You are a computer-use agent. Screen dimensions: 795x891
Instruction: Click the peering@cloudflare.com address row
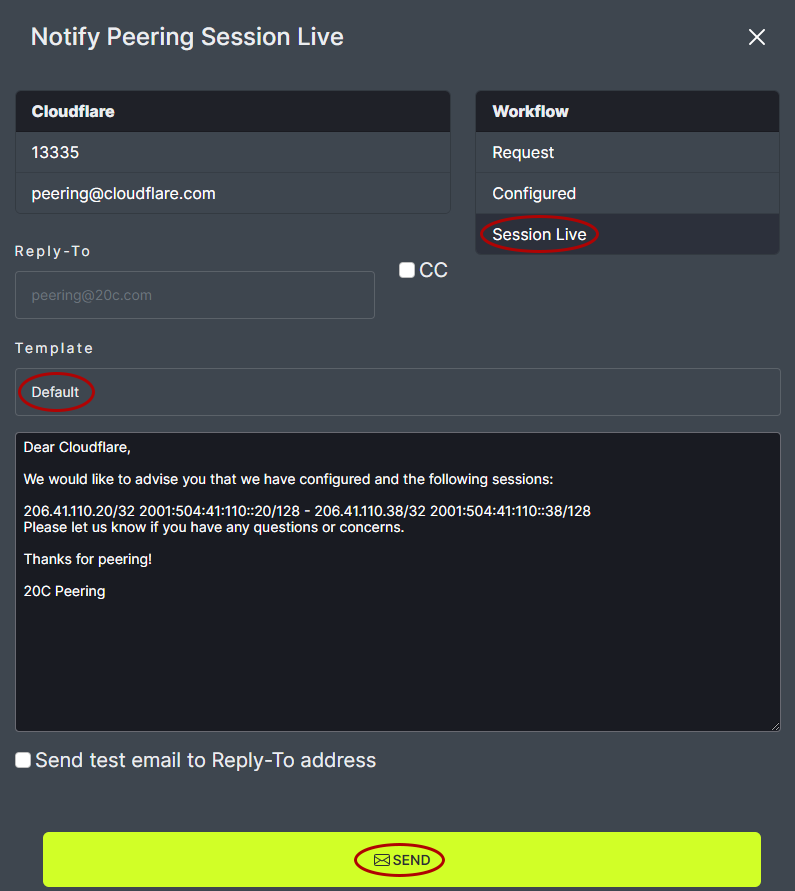pyautogui.click(x=233, y=194)
